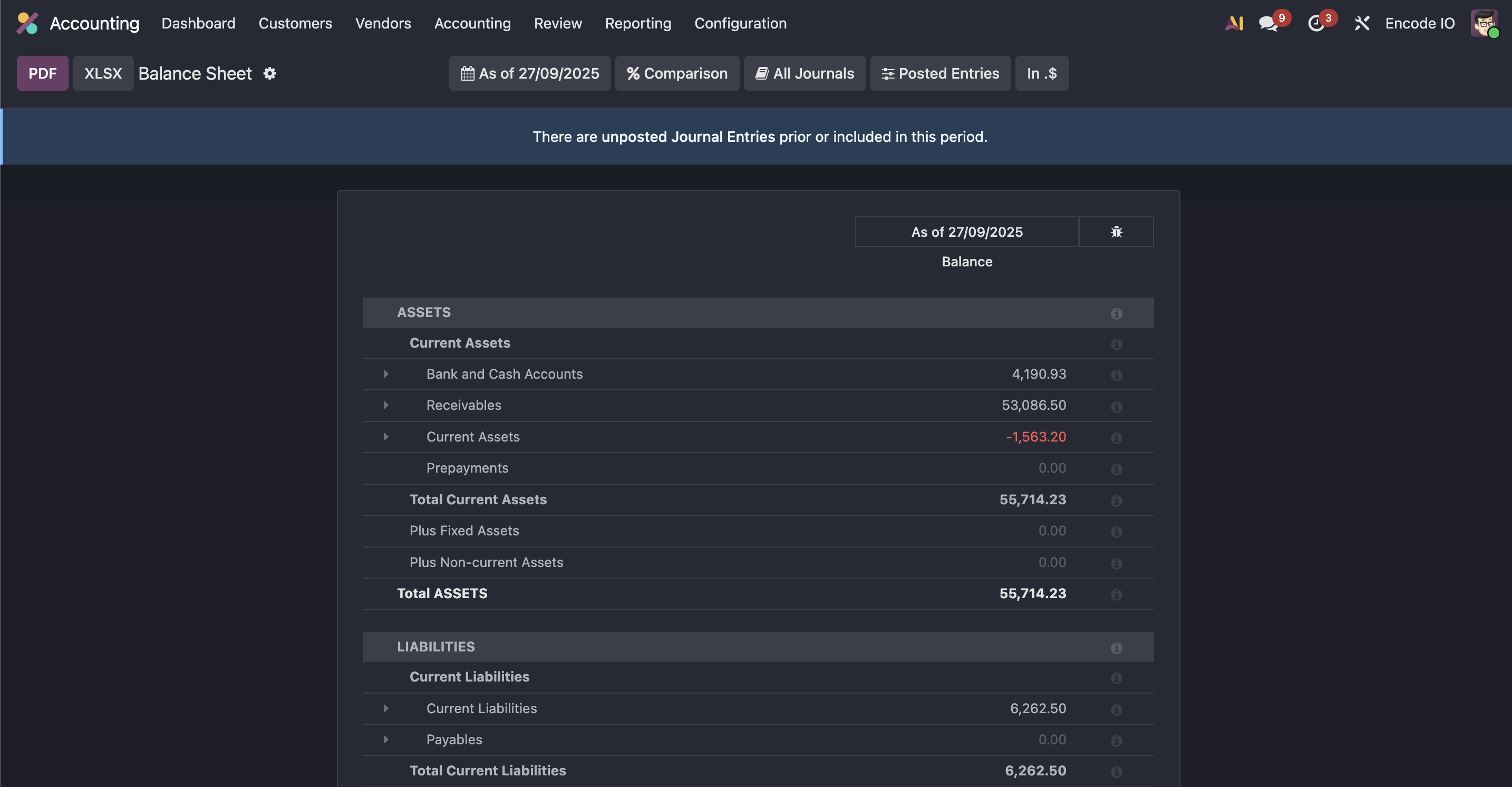Image resolution: width=1512 pixels, height=787 pixels.
Task: Expand the Bank and Cash Accounts row
Action: pyautogui.click(x=385, y=374)
